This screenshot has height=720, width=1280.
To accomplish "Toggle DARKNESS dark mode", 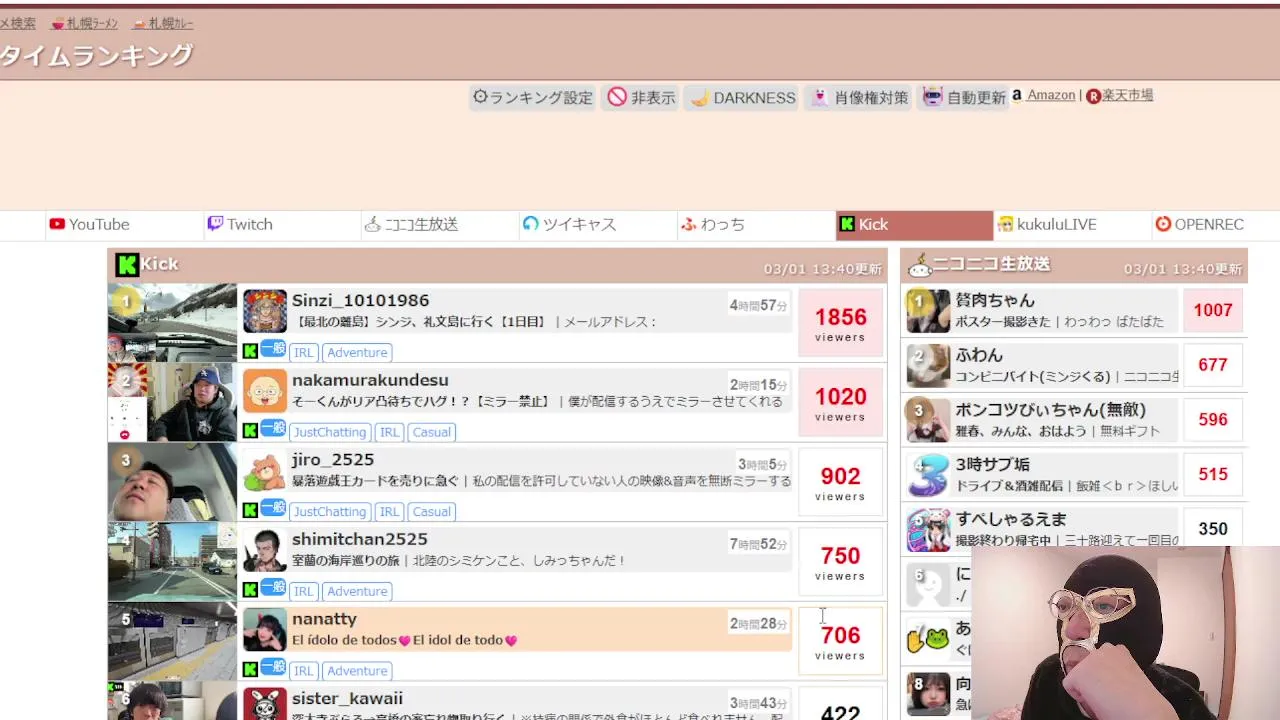I will (742, 97).
